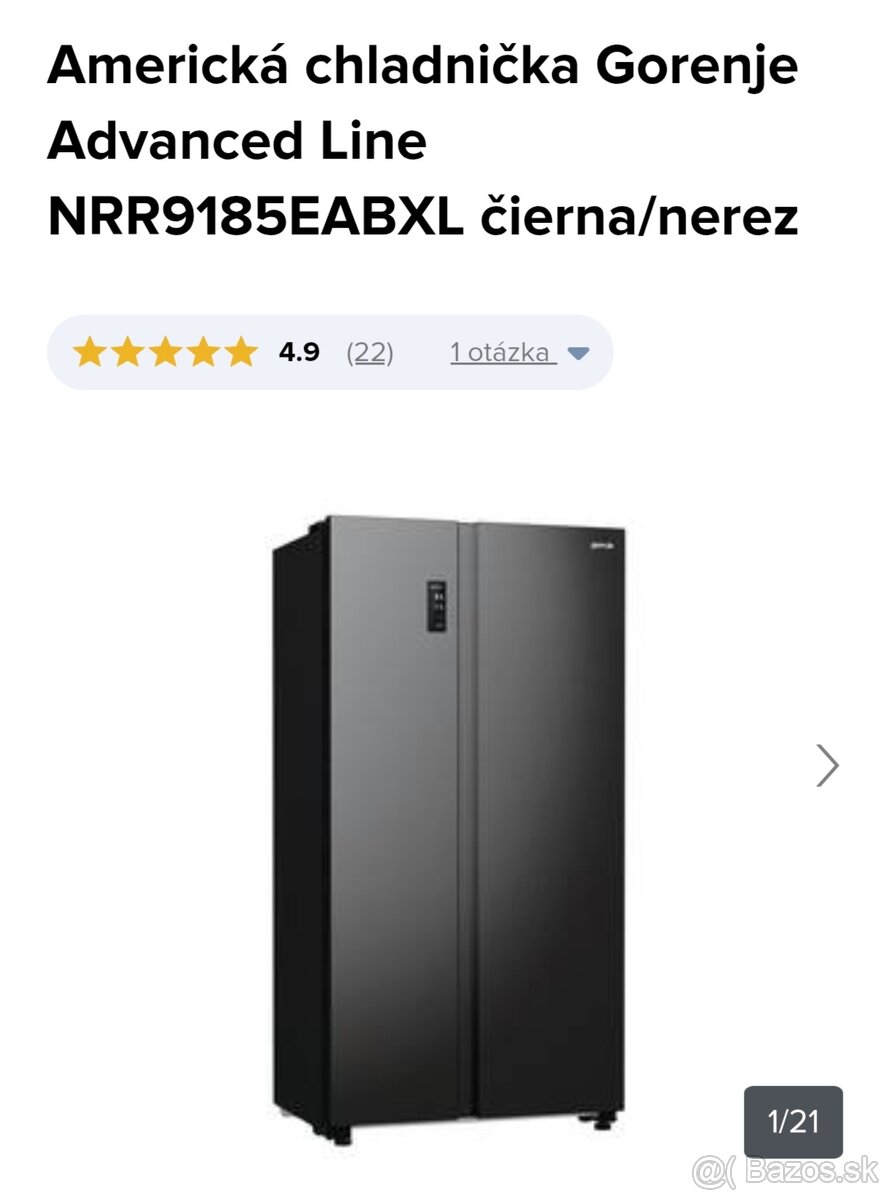This screenshot has height=1200, width=890.
Task: Click the second yellow rating star
Action: click(127, 352)
